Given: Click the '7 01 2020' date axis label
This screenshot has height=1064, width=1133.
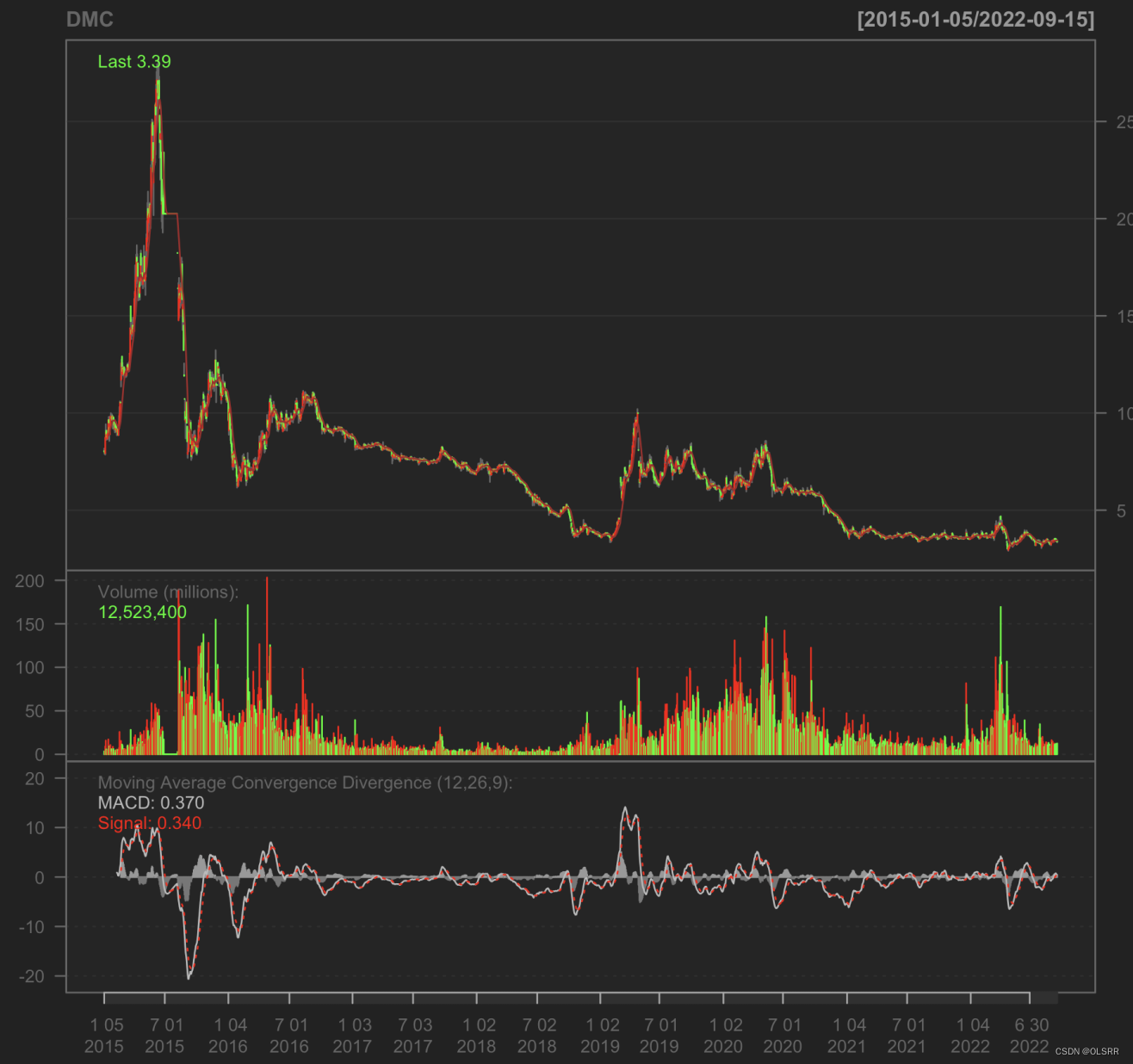Looking at the screenshot, I should pyautogui.click(x=783, y=1036).
